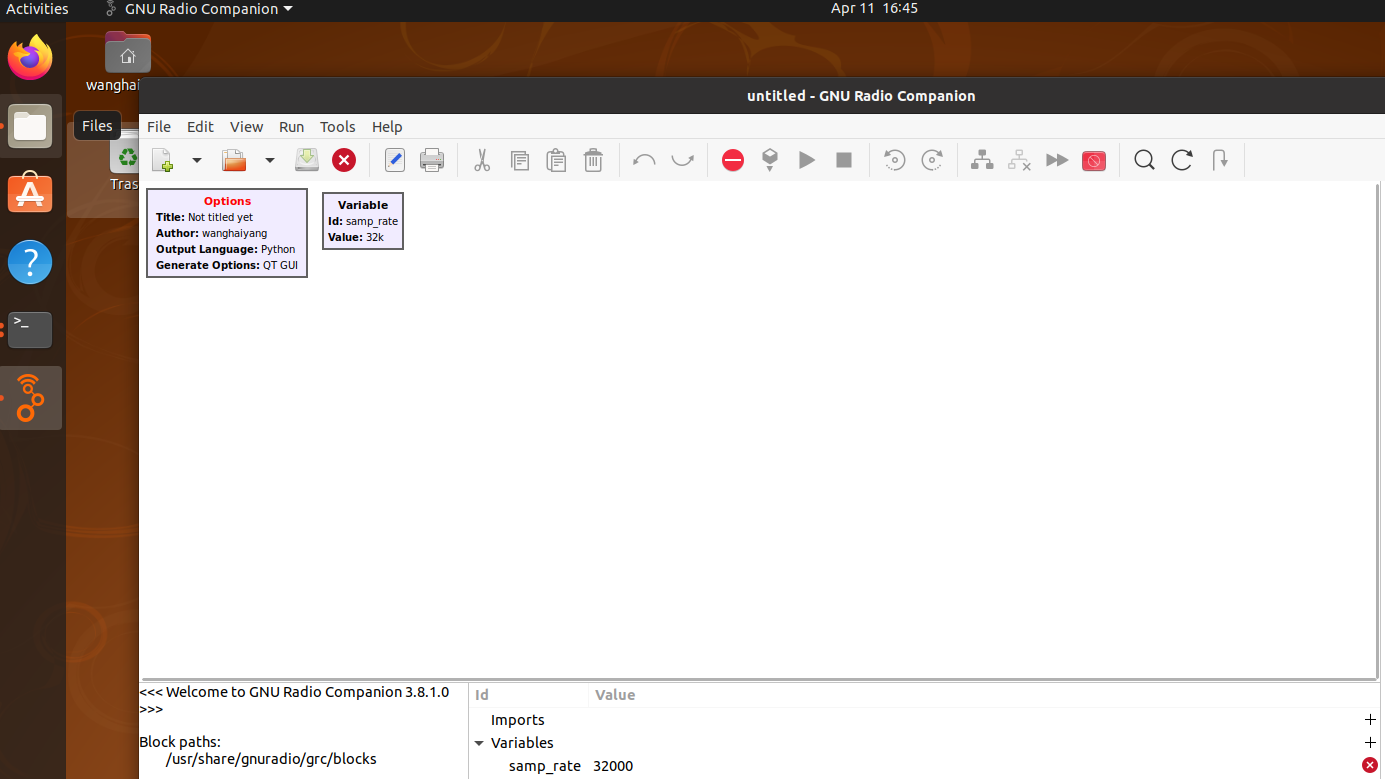1385x779 pixels.
Task: Open an existing flowgraph file
Action: (x=233, y=160)
